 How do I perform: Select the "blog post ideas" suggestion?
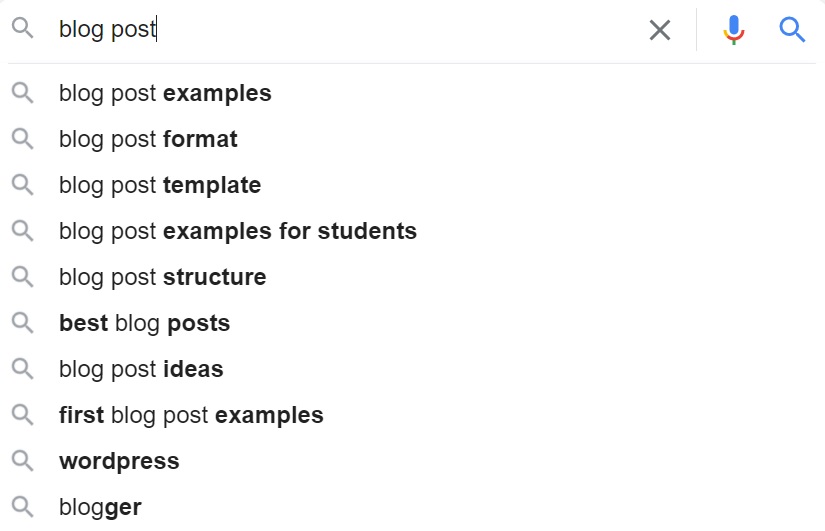point(141,369)
